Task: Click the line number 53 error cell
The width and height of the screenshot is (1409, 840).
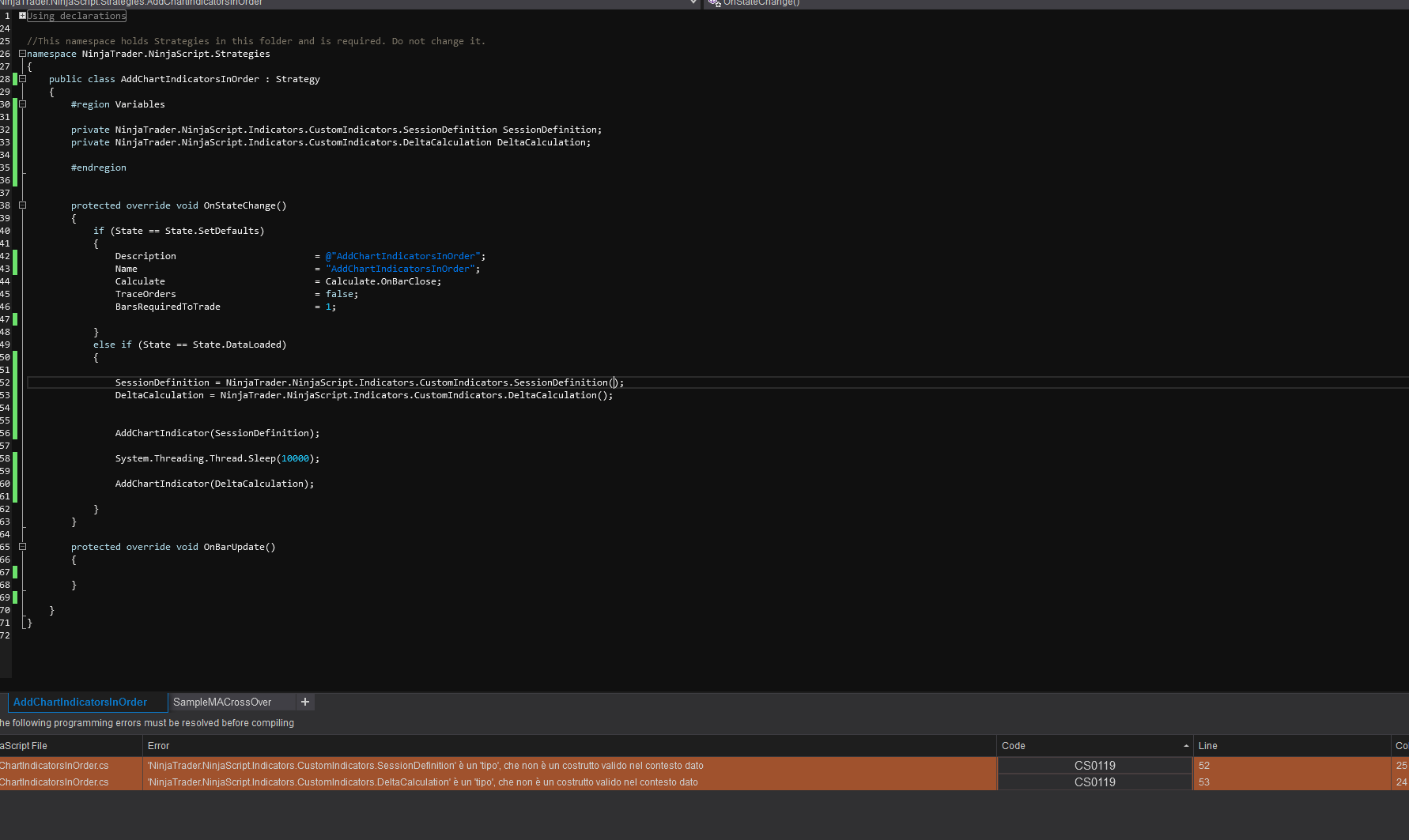Action: 1291,782
